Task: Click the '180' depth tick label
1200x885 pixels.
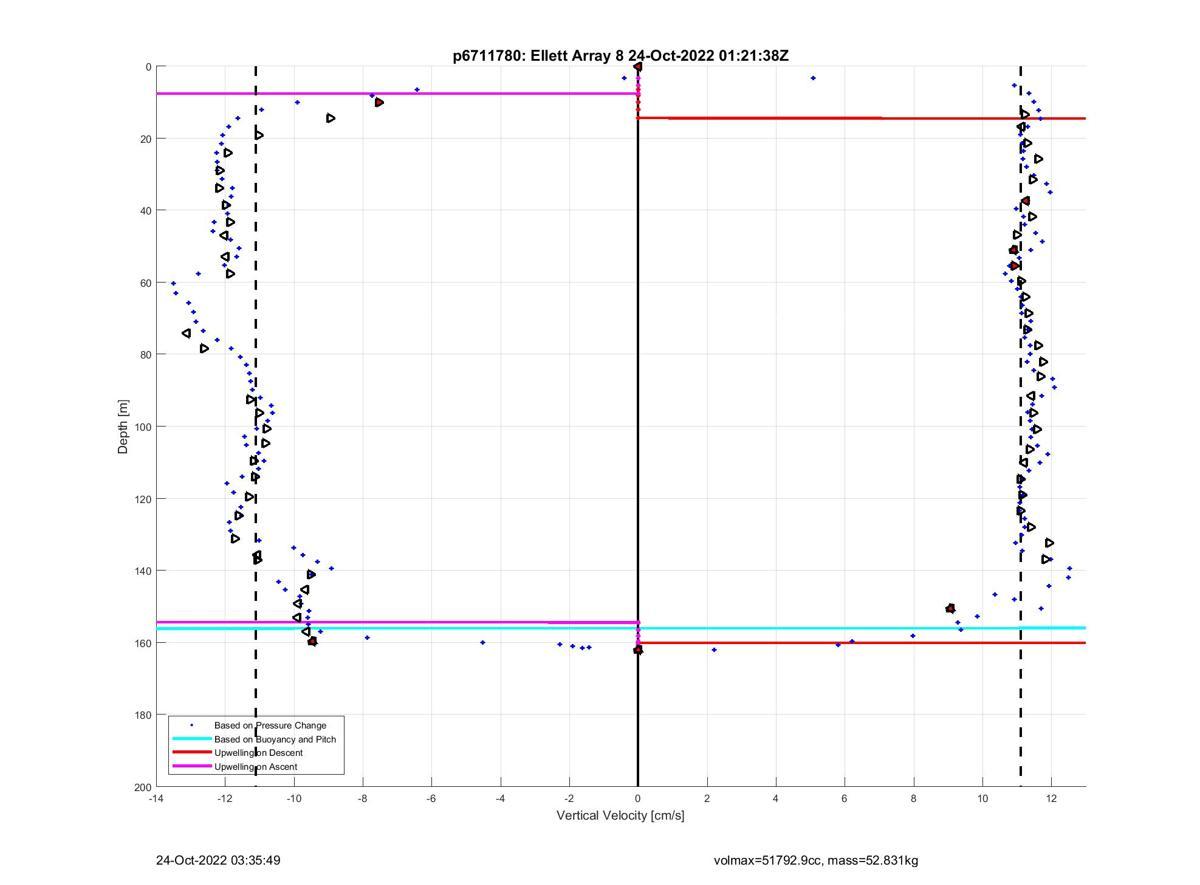Action: tap(142, 715)
